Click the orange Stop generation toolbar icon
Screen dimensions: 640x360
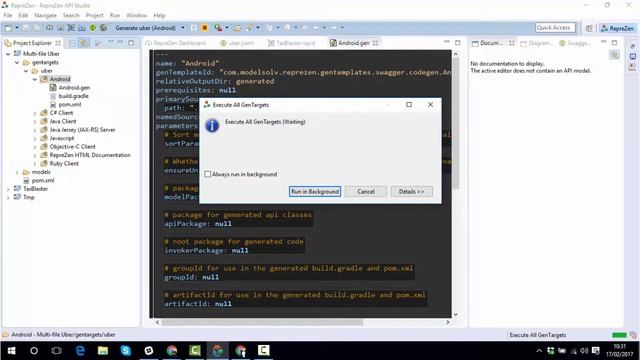[204, 28]
